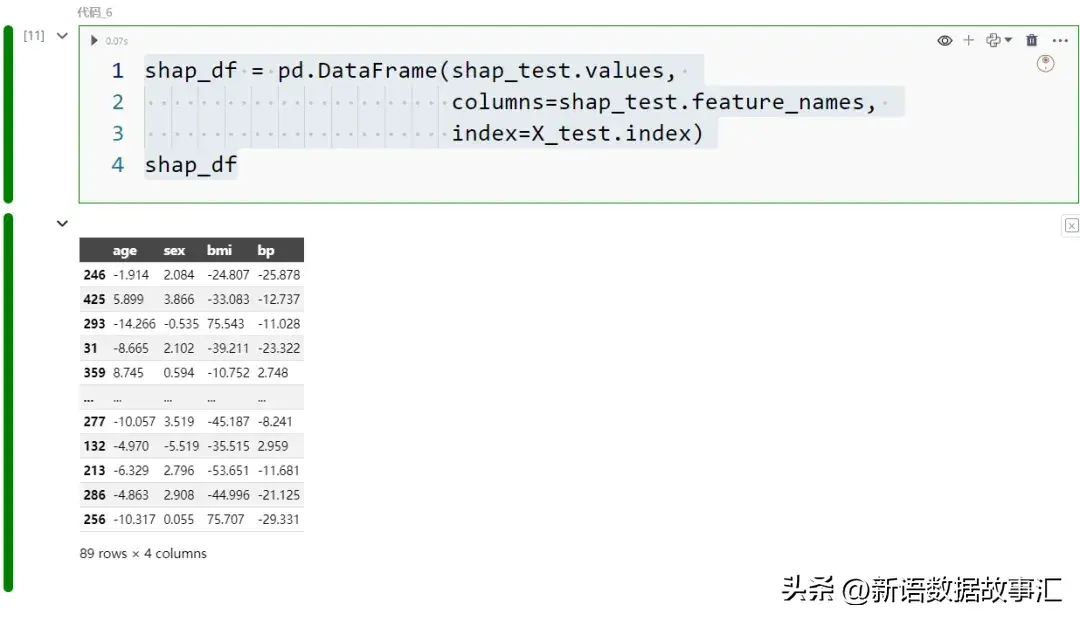Place cursor on code line 4 'shap_df'

pyautogui.click(x=191, y=165)
